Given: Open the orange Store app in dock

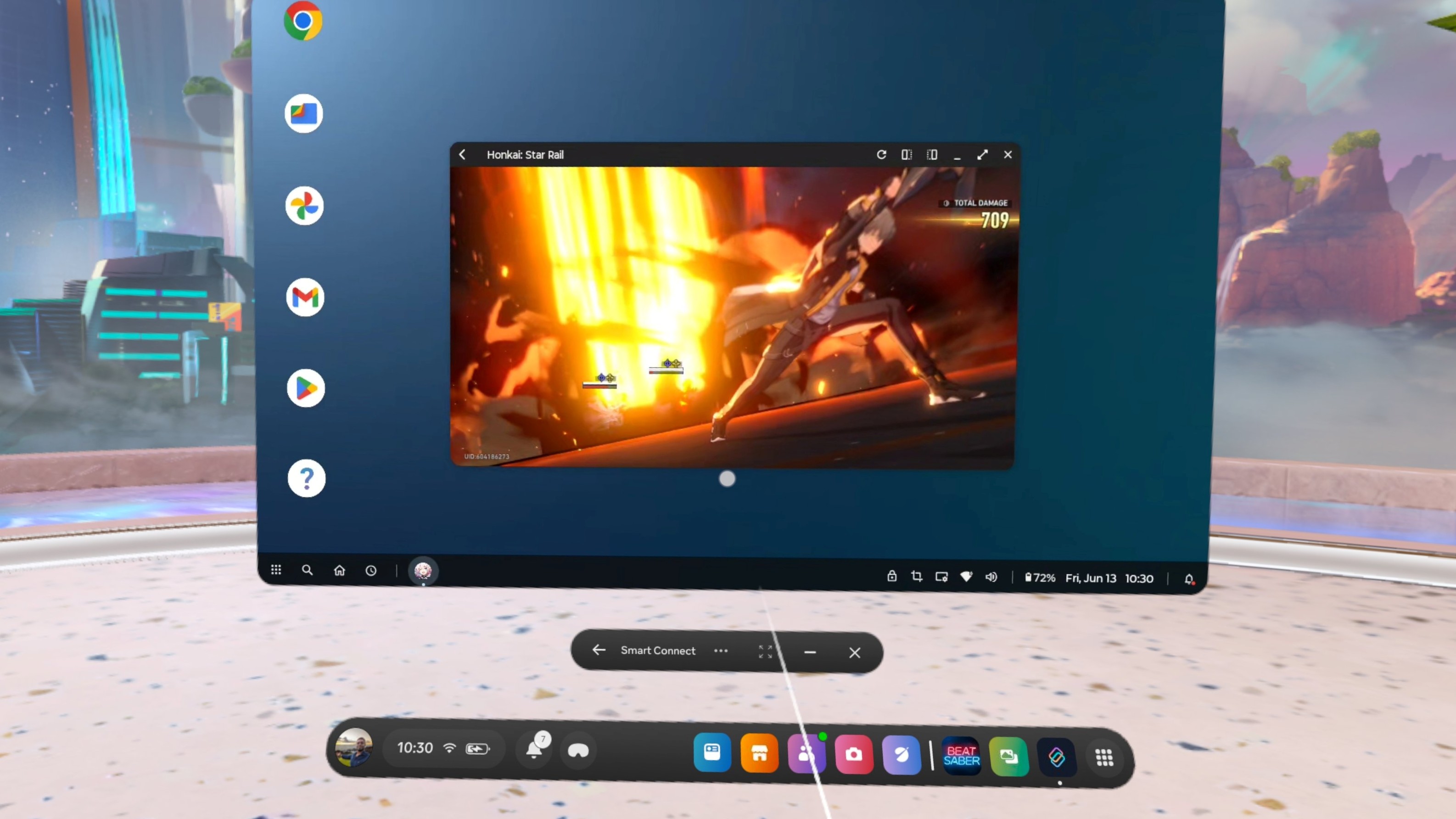Looking at the screenshot, I should (x=760, y=753).
